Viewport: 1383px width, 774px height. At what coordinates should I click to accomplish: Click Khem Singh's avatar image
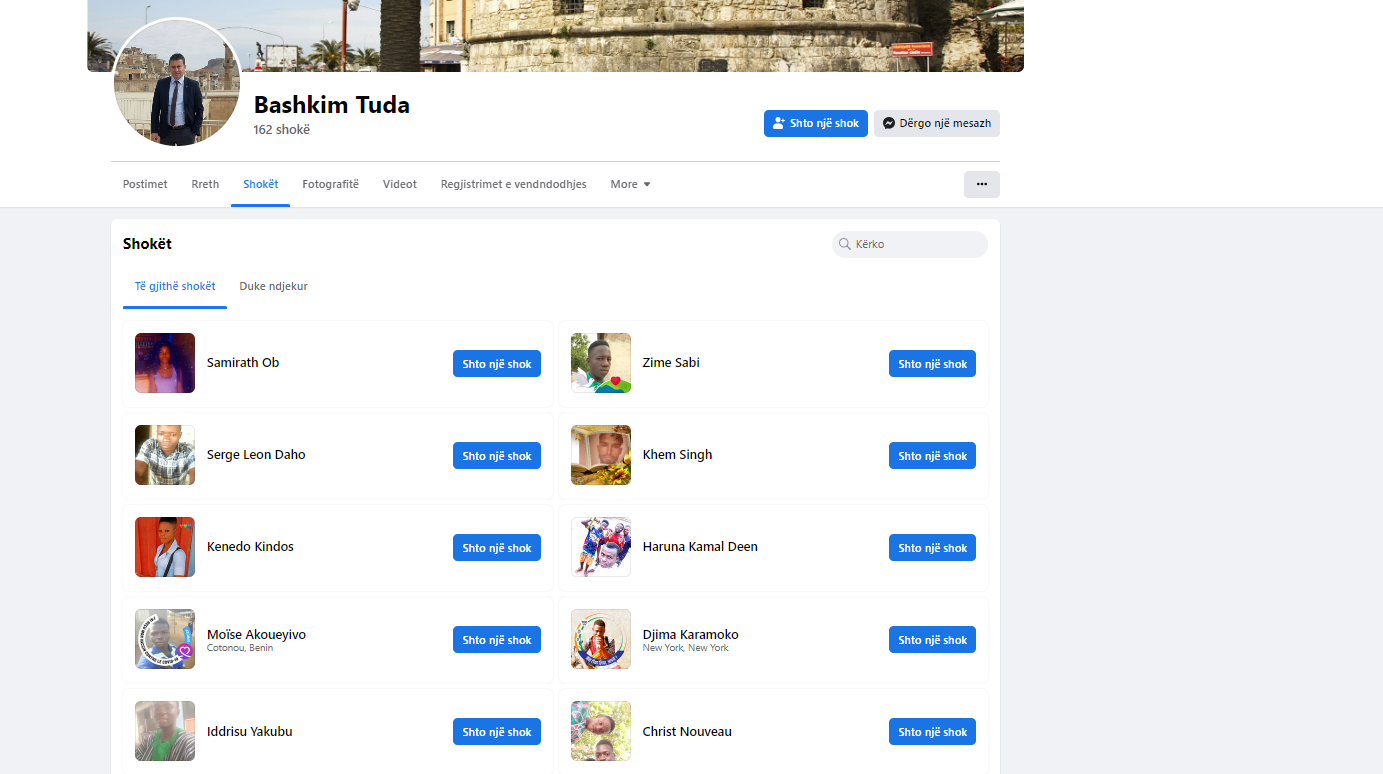coord(601,455)
